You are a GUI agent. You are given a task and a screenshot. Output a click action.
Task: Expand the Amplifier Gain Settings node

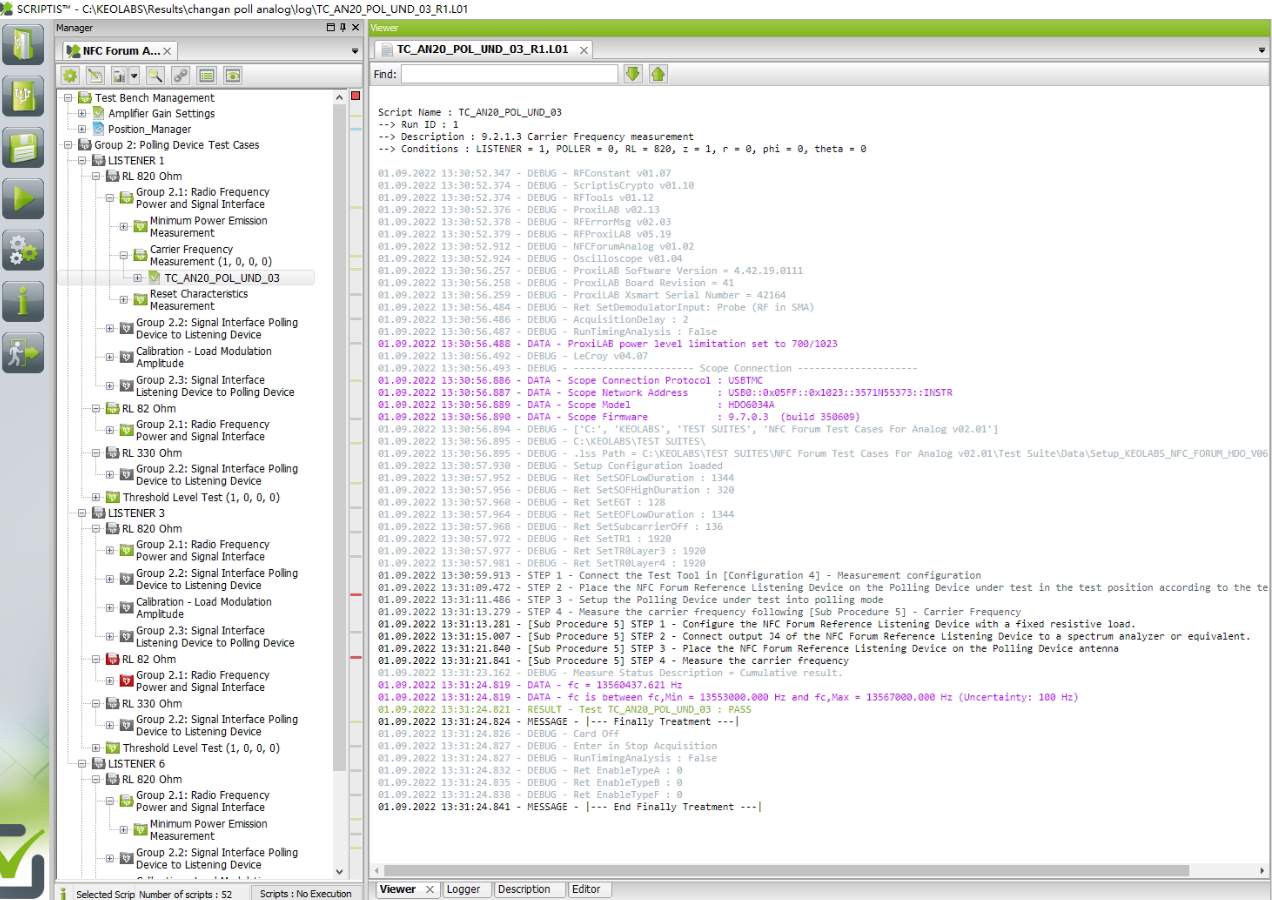click(x=82, y=113)
